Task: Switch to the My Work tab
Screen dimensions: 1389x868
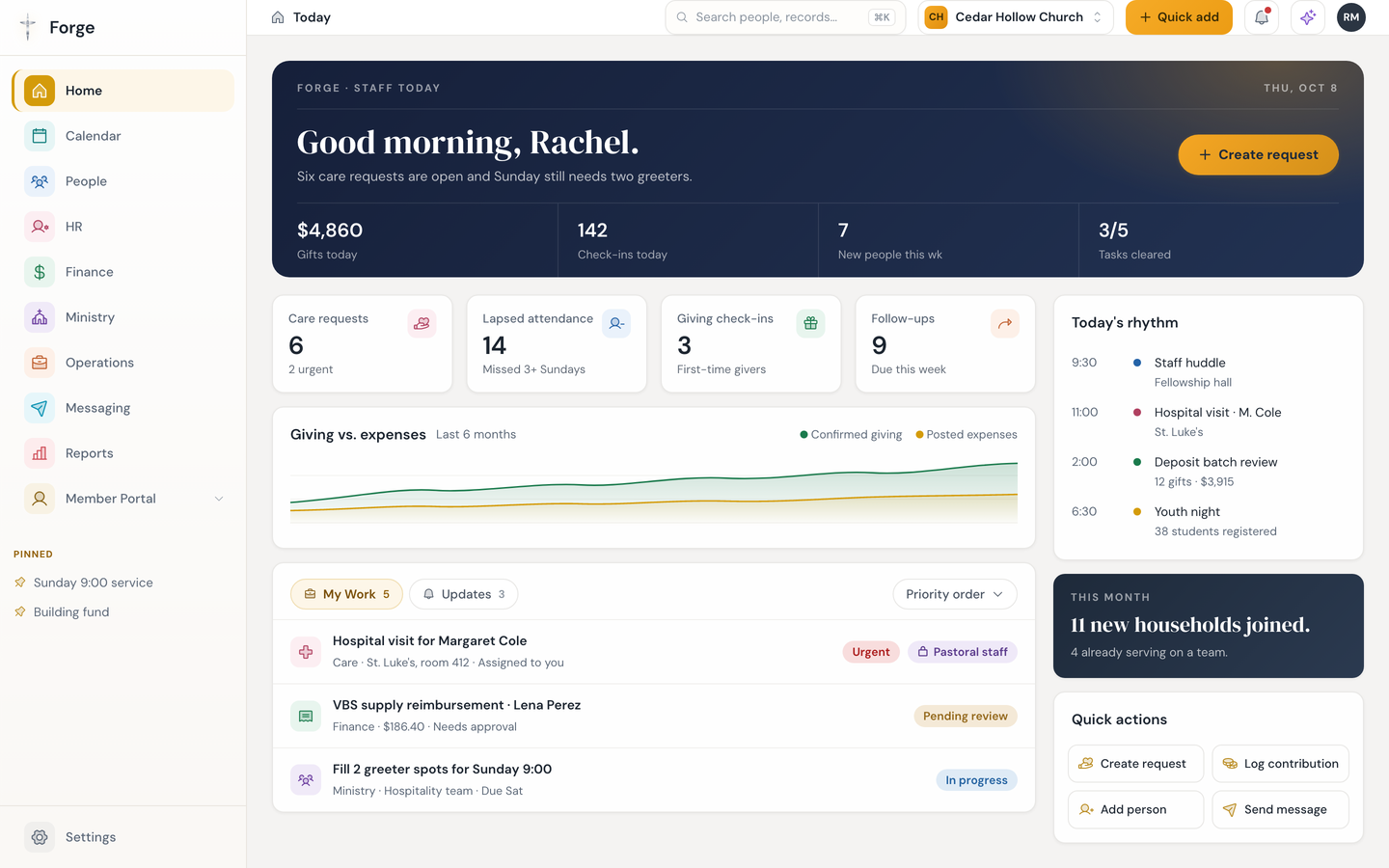Action: click(x=346, y=594)
